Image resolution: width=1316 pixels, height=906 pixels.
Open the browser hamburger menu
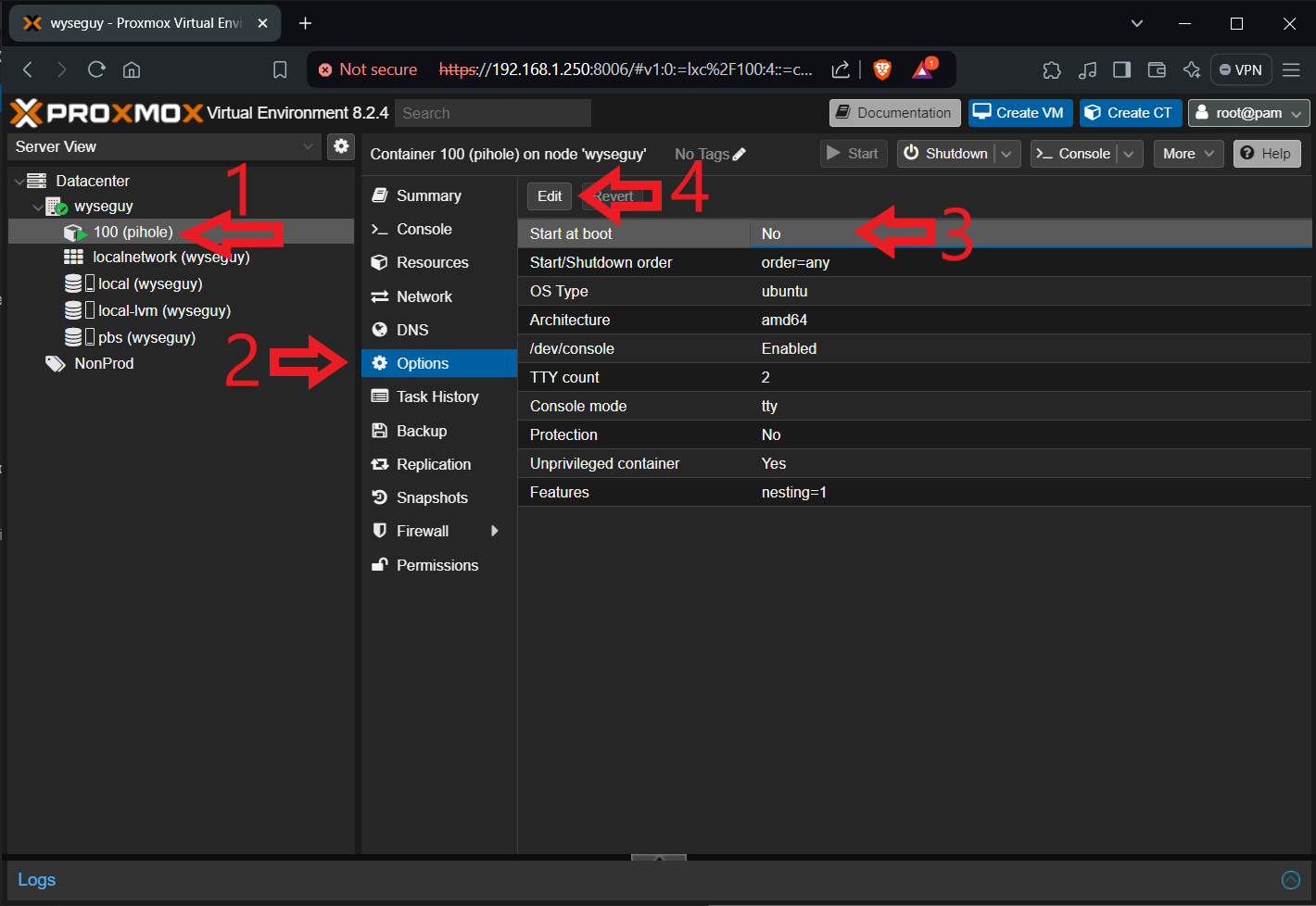tap(1291, 69)
